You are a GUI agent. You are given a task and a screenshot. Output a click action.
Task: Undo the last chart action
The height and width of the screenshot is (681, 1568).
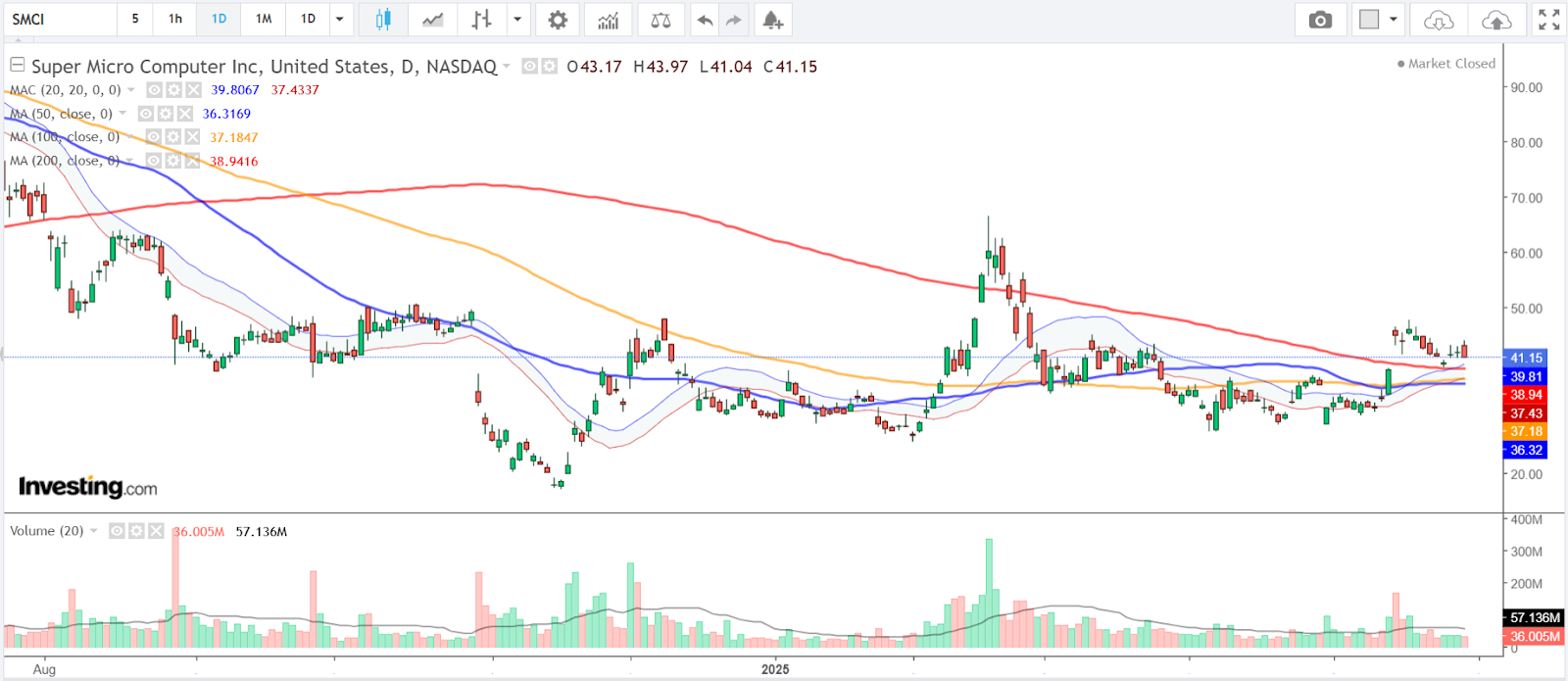705,20
